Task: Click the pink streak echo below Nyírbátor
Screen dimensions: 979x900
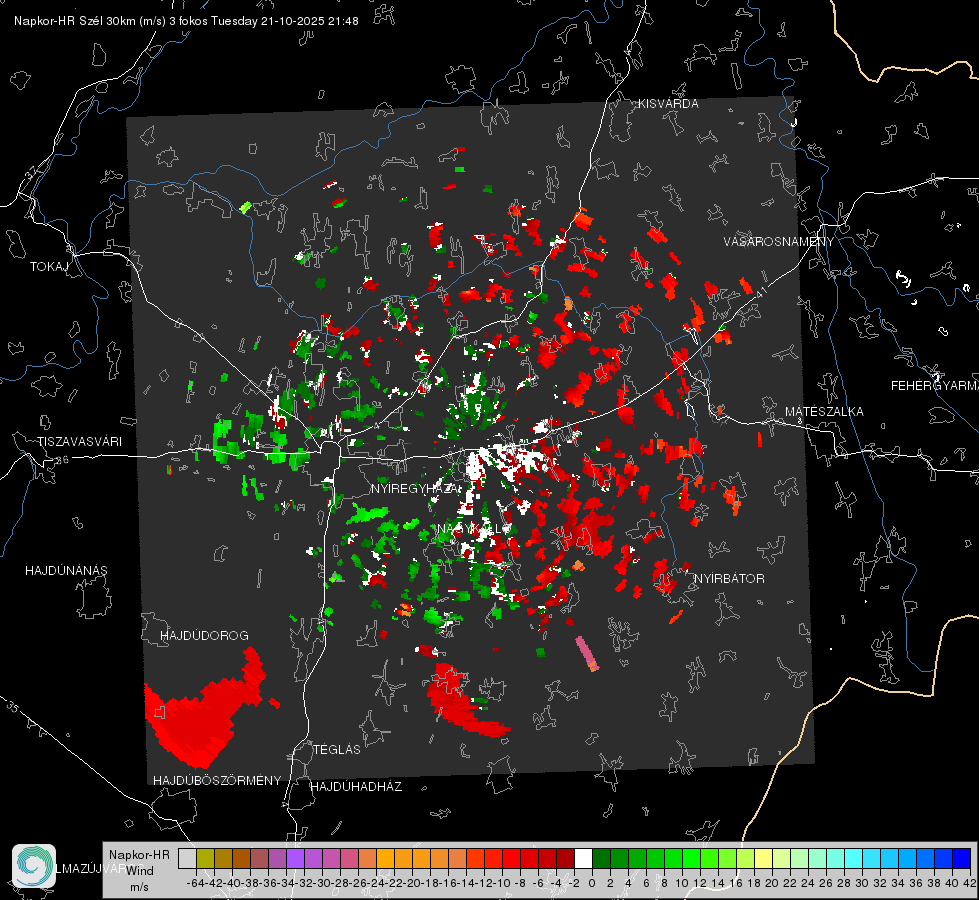Action: (587, 654)
